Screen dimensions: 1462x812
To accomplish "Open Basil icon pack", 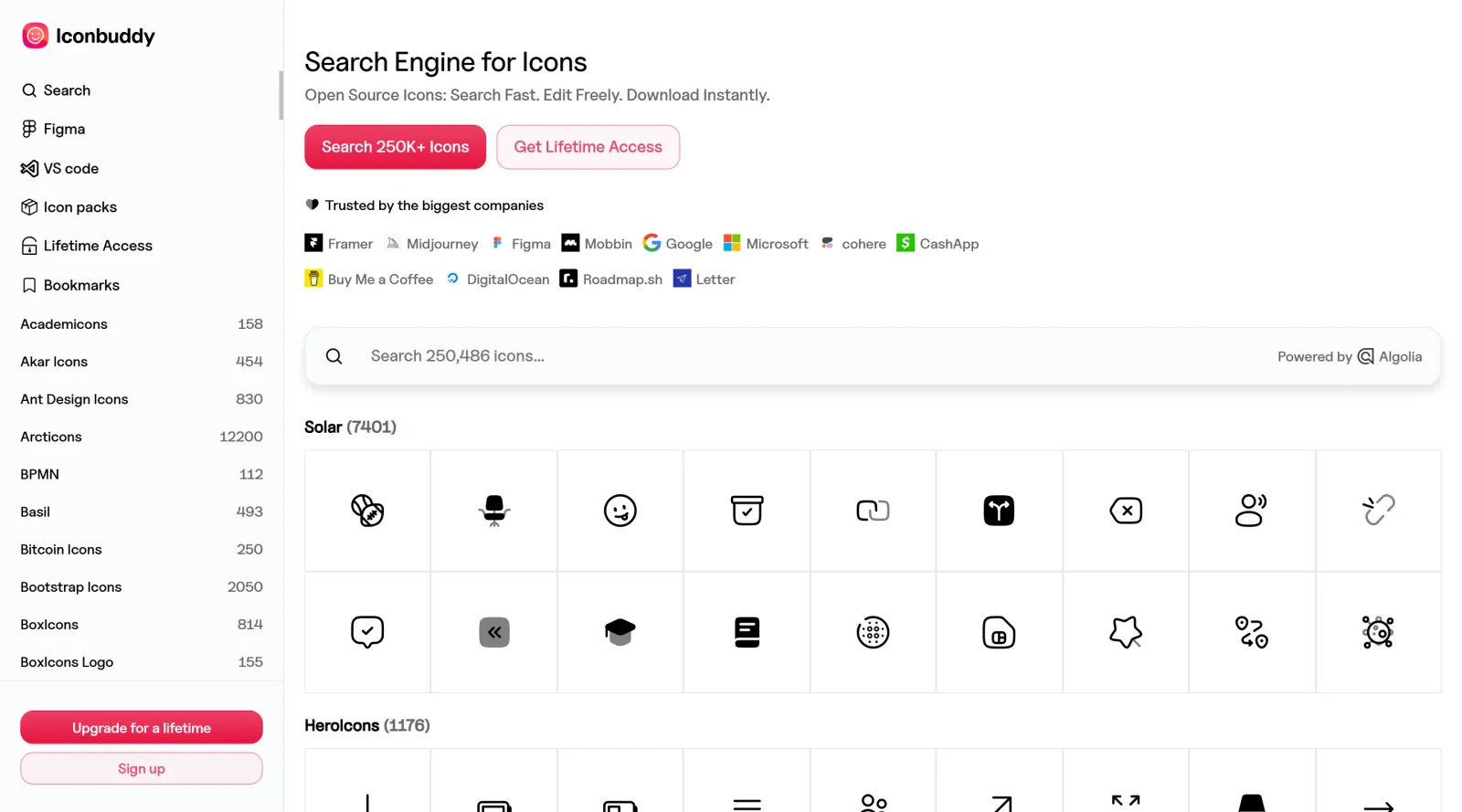I will click(x=142, y=511).
